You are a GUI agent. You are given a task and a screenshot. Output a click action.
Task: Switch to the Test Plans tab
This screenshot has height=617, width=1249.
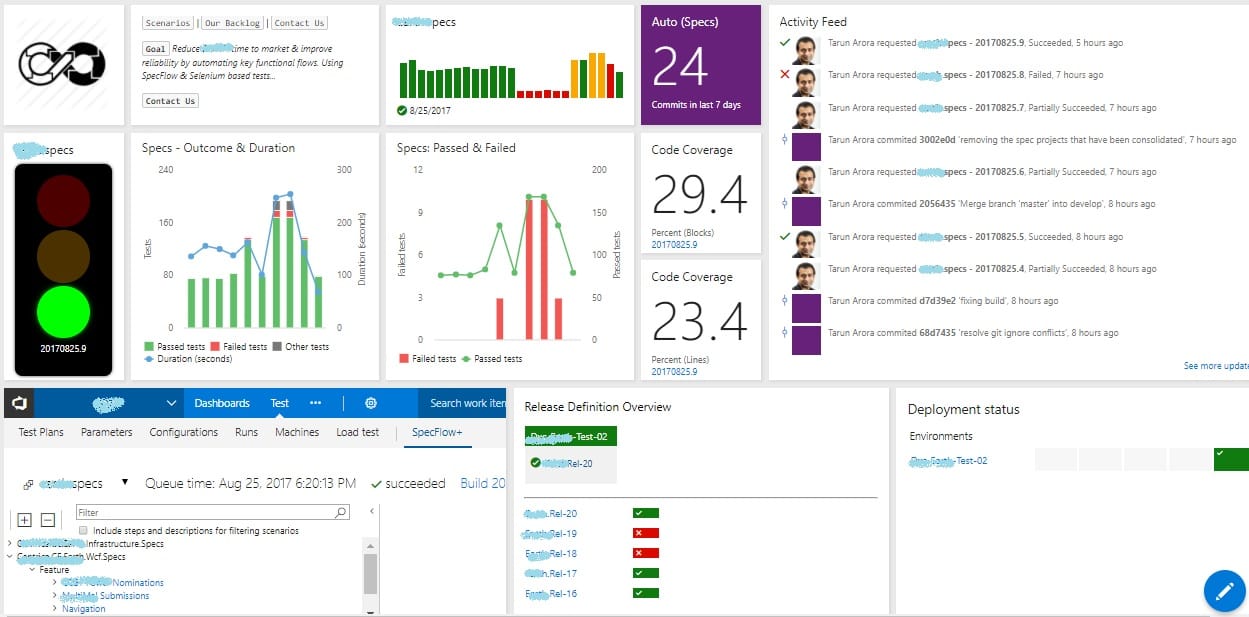[x=42, y=432]
